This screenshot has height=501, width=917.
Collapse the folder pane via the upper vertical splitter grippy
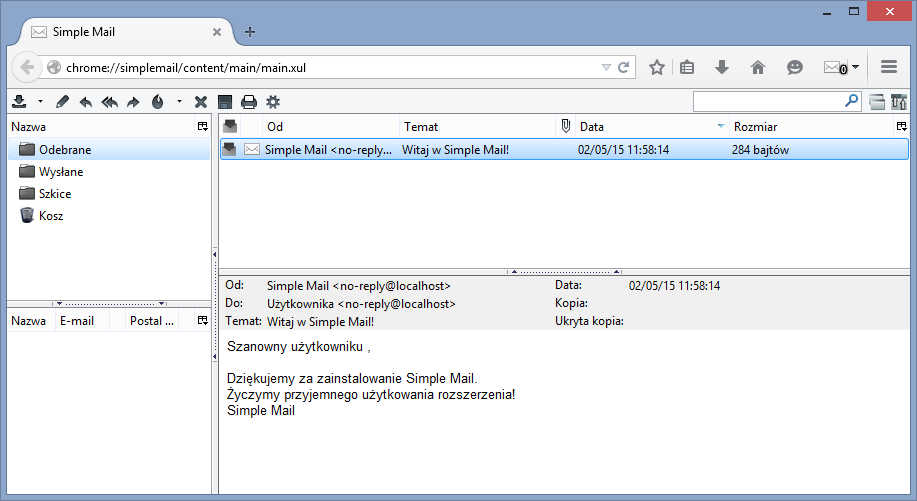(215, 254)
